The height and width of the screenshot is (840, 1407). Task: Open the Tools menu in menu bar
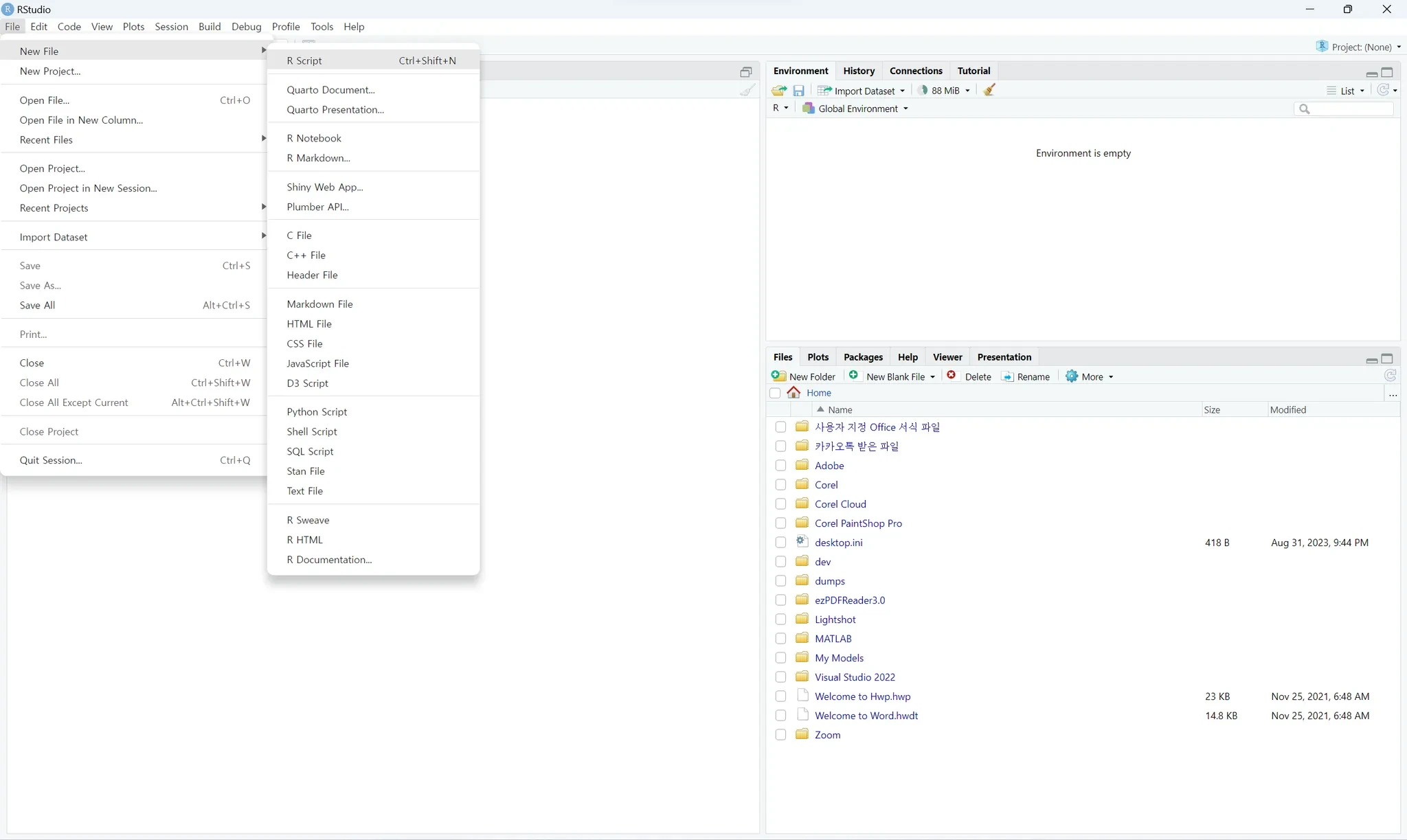click(322, 27)
